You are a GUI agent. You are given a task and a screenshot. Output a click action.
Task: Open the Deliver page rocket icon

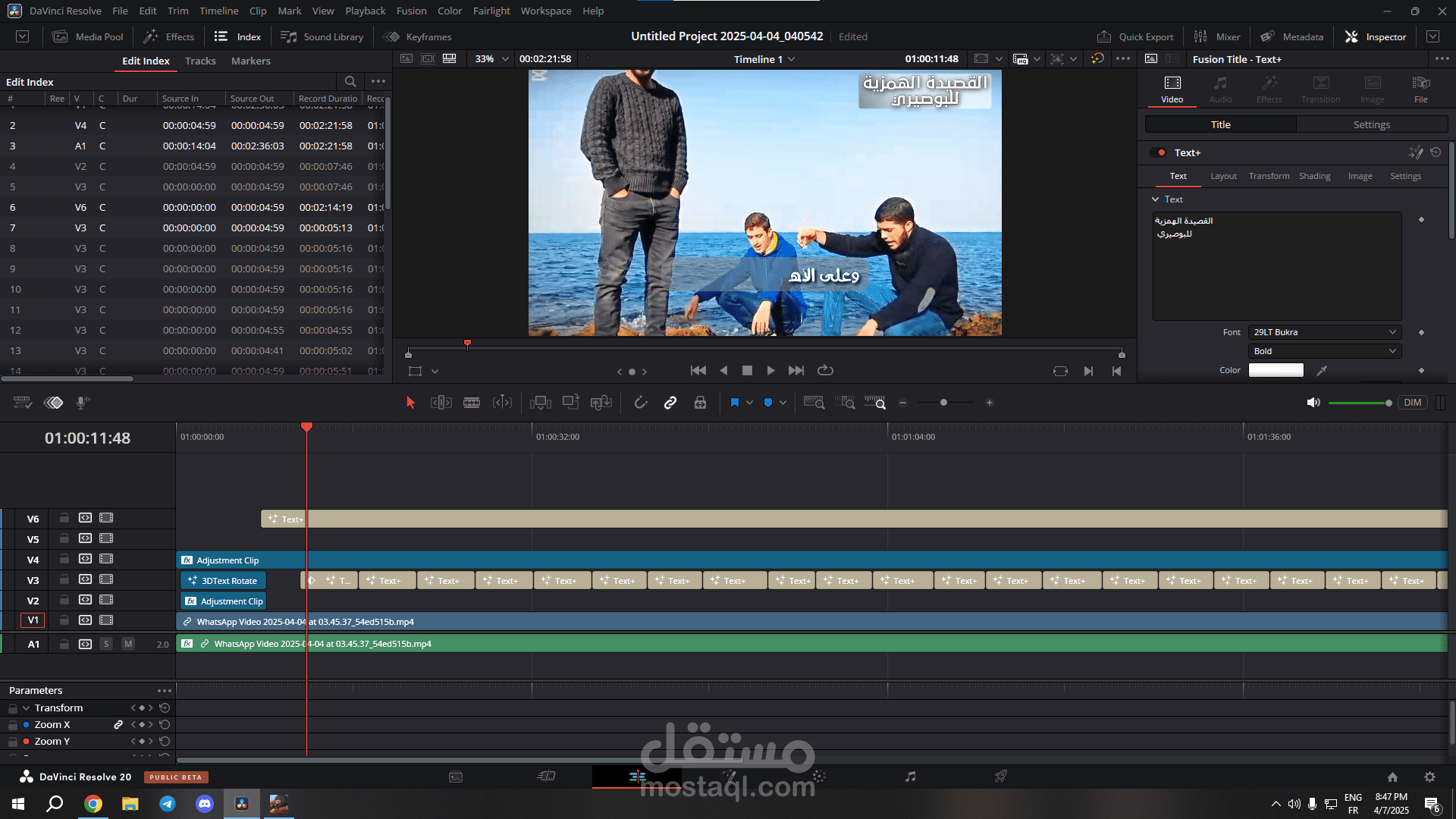[1001, 777]
